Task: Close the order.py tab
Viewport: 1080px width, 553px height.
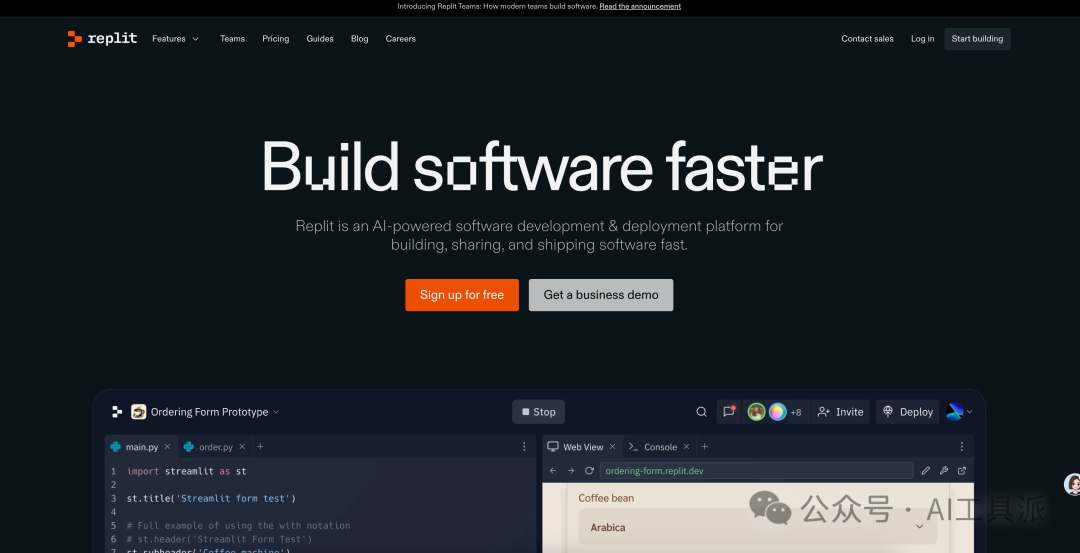Action: 242,447
